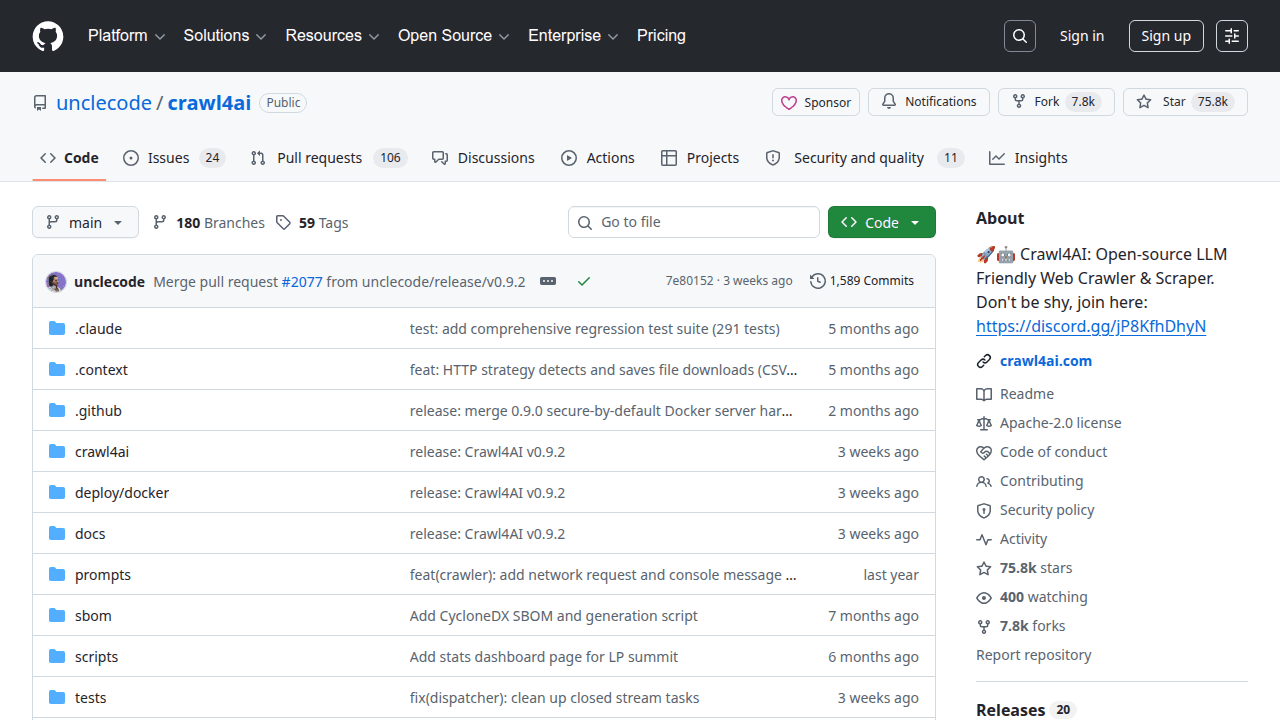Click the Sign up button
Viewport: 1280px width, 720px height.
[1166, 36]
